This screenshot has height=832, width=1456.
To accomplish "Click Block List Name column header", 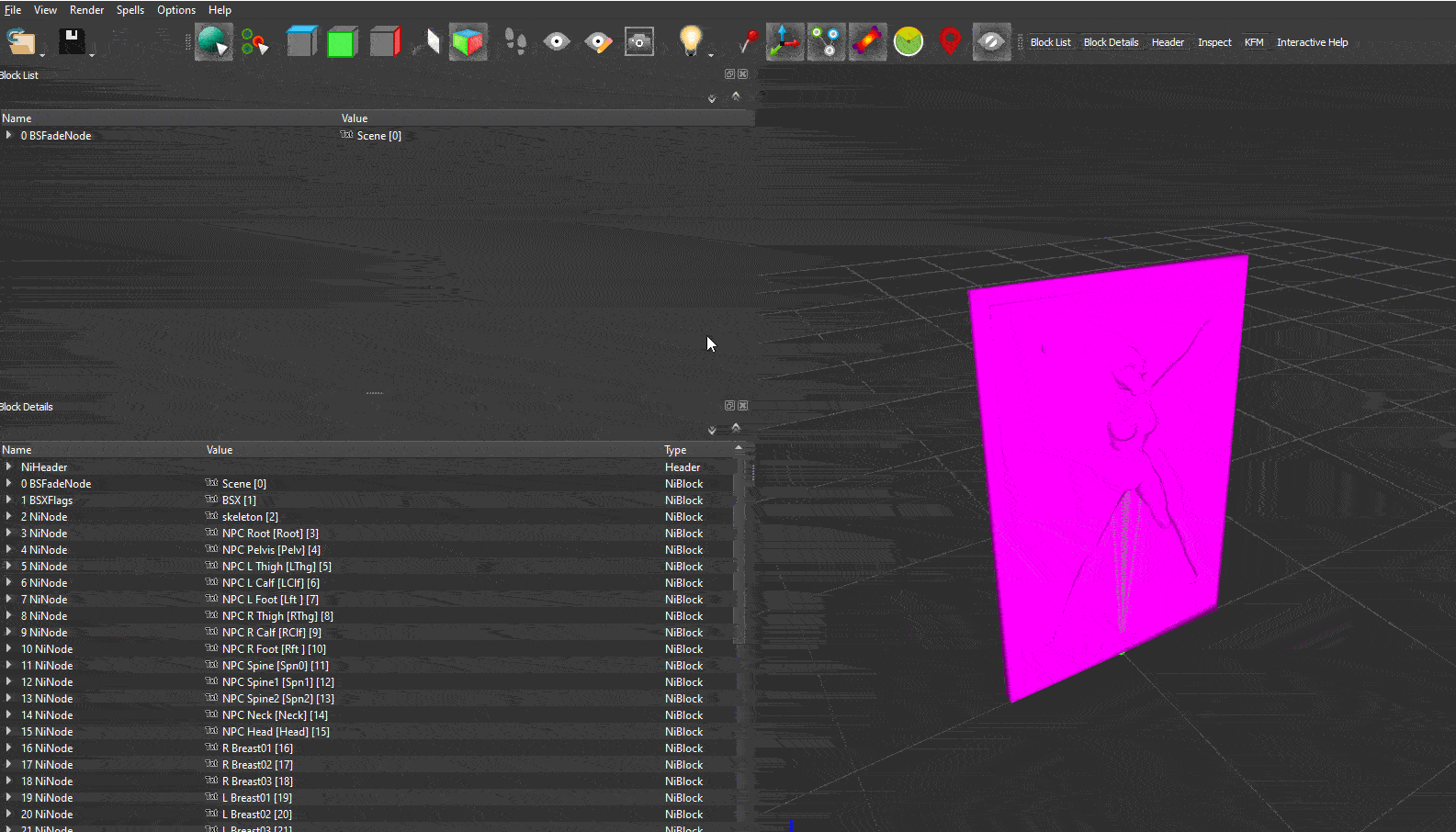I will point(169,118).
